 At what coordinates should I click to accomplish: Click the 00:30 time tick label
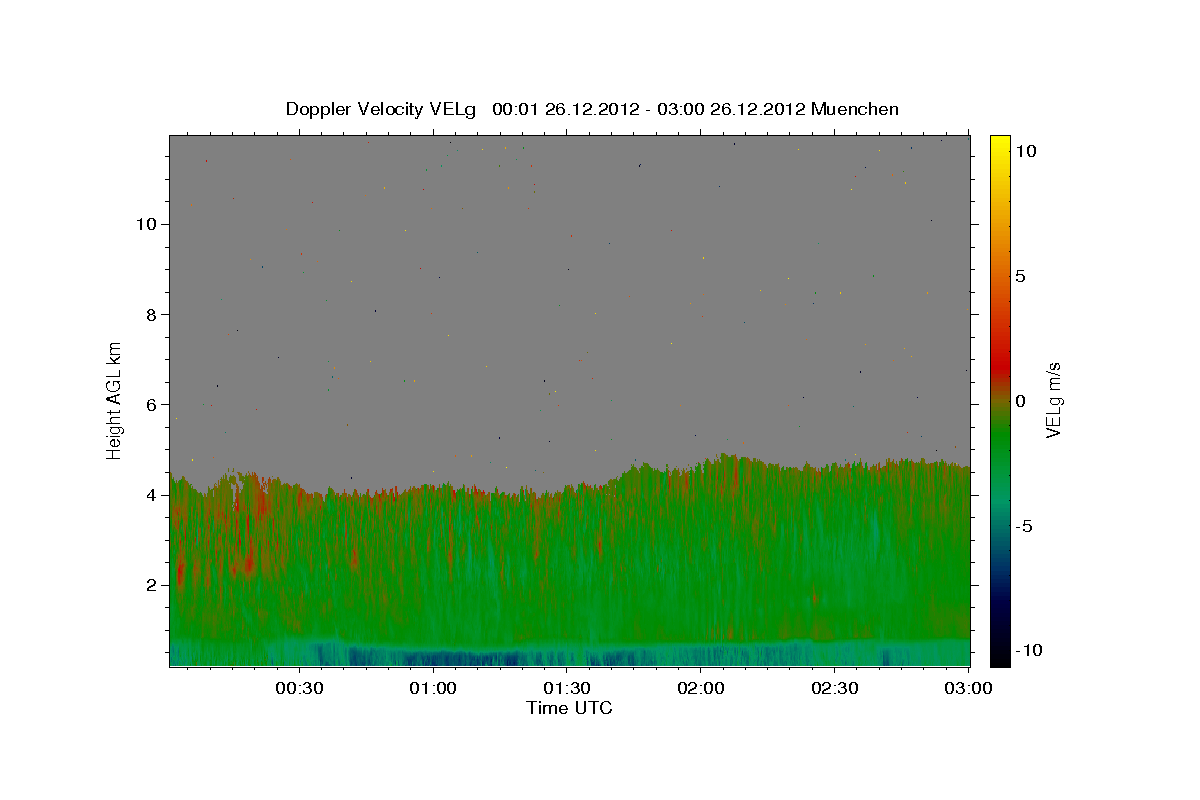click(299, 689)
